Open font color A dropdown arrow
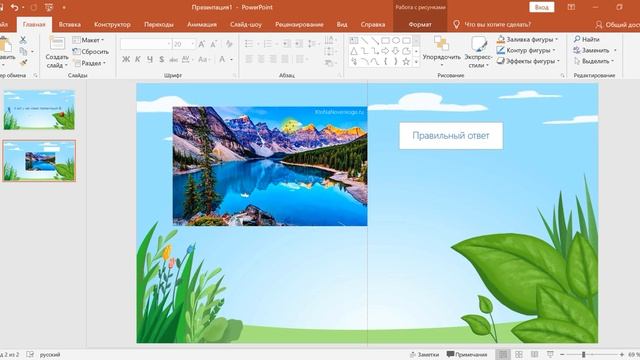 click(231, 60)
